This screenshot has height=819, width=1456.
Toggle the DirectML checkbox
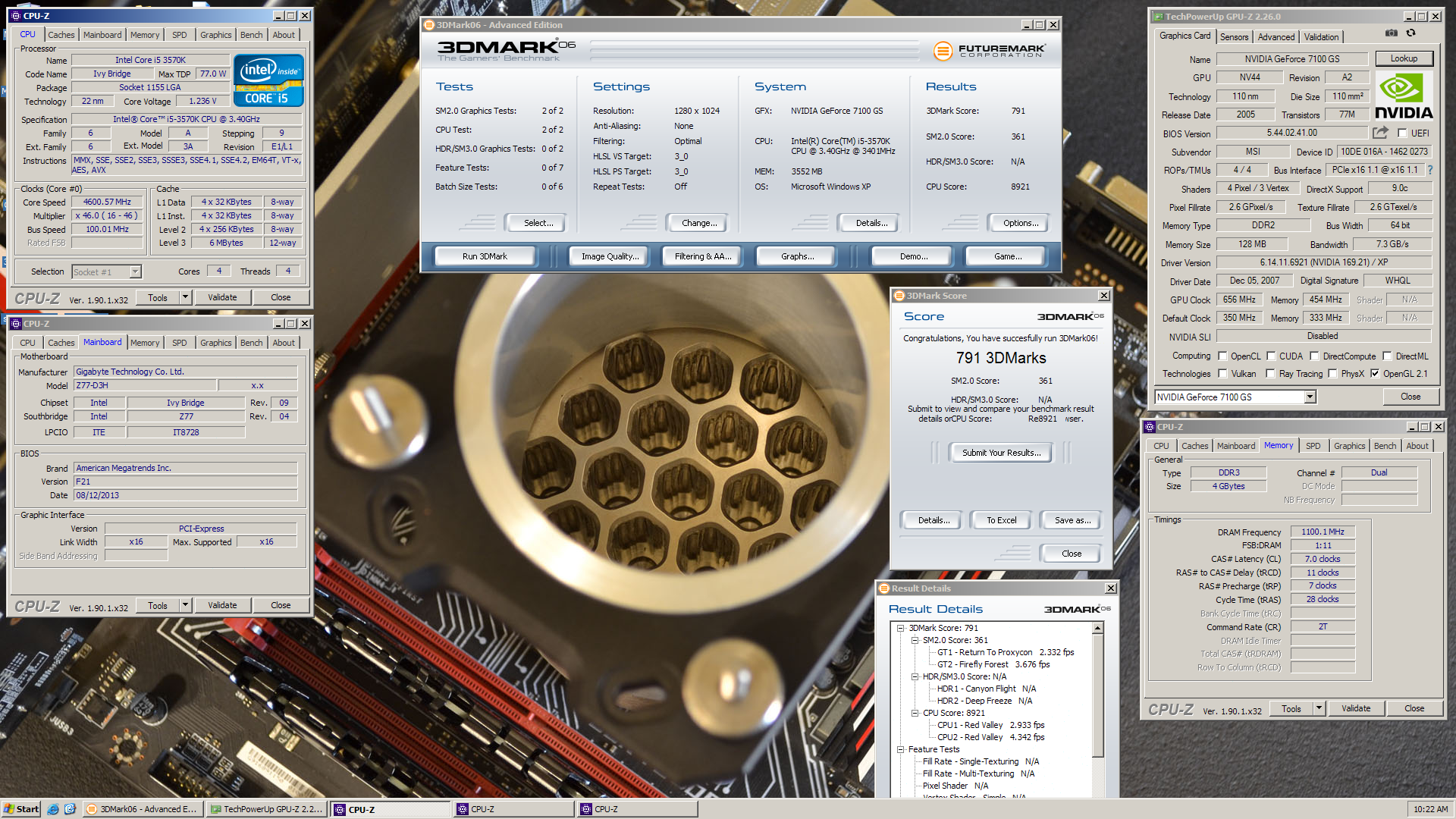[1387, 356]
